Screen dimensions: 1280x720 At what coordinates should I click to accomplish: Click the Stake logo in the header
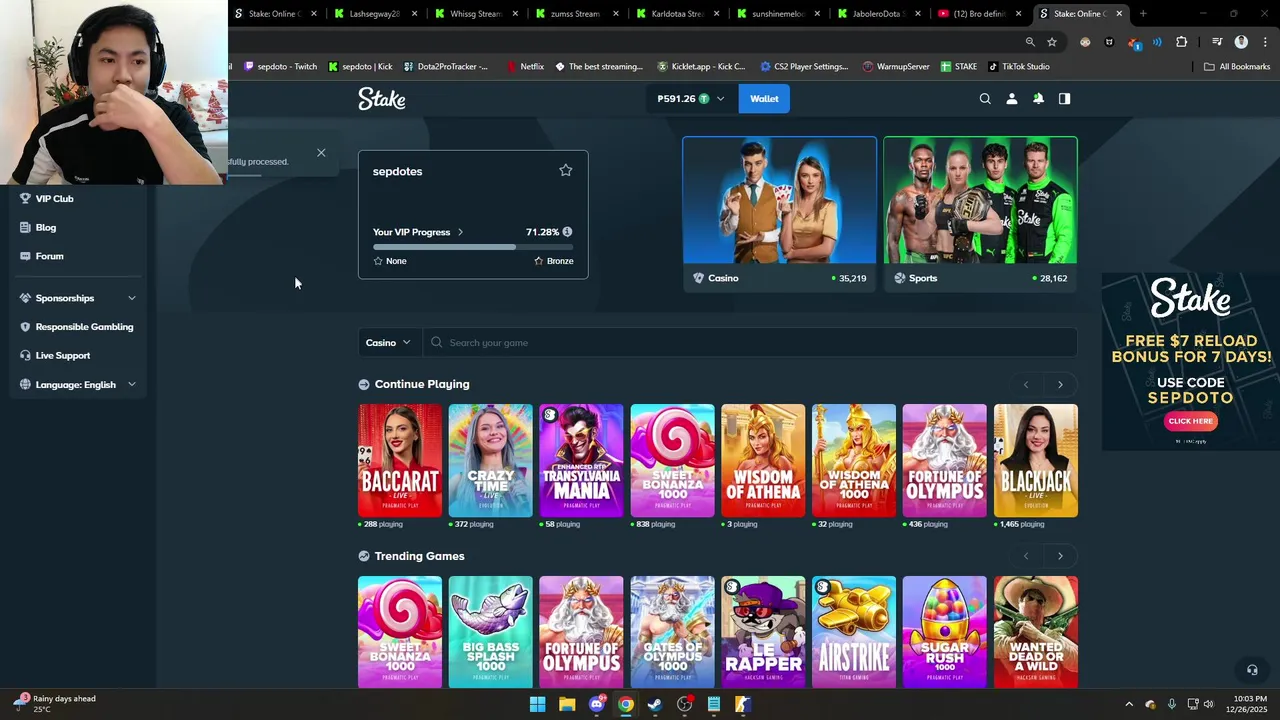(x=382, y=99)
